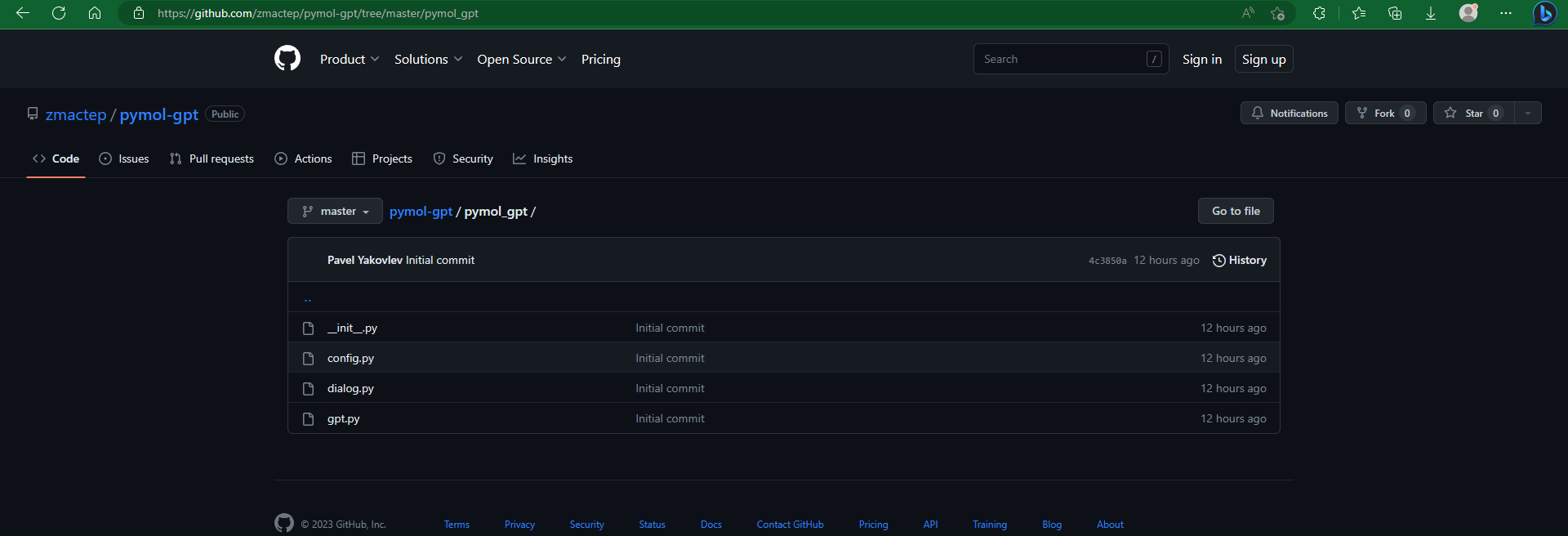The width and height of the screenshot is (1568, 536).
Task: Focus the GitHub search field
Action: click(x=1062, y=59)
